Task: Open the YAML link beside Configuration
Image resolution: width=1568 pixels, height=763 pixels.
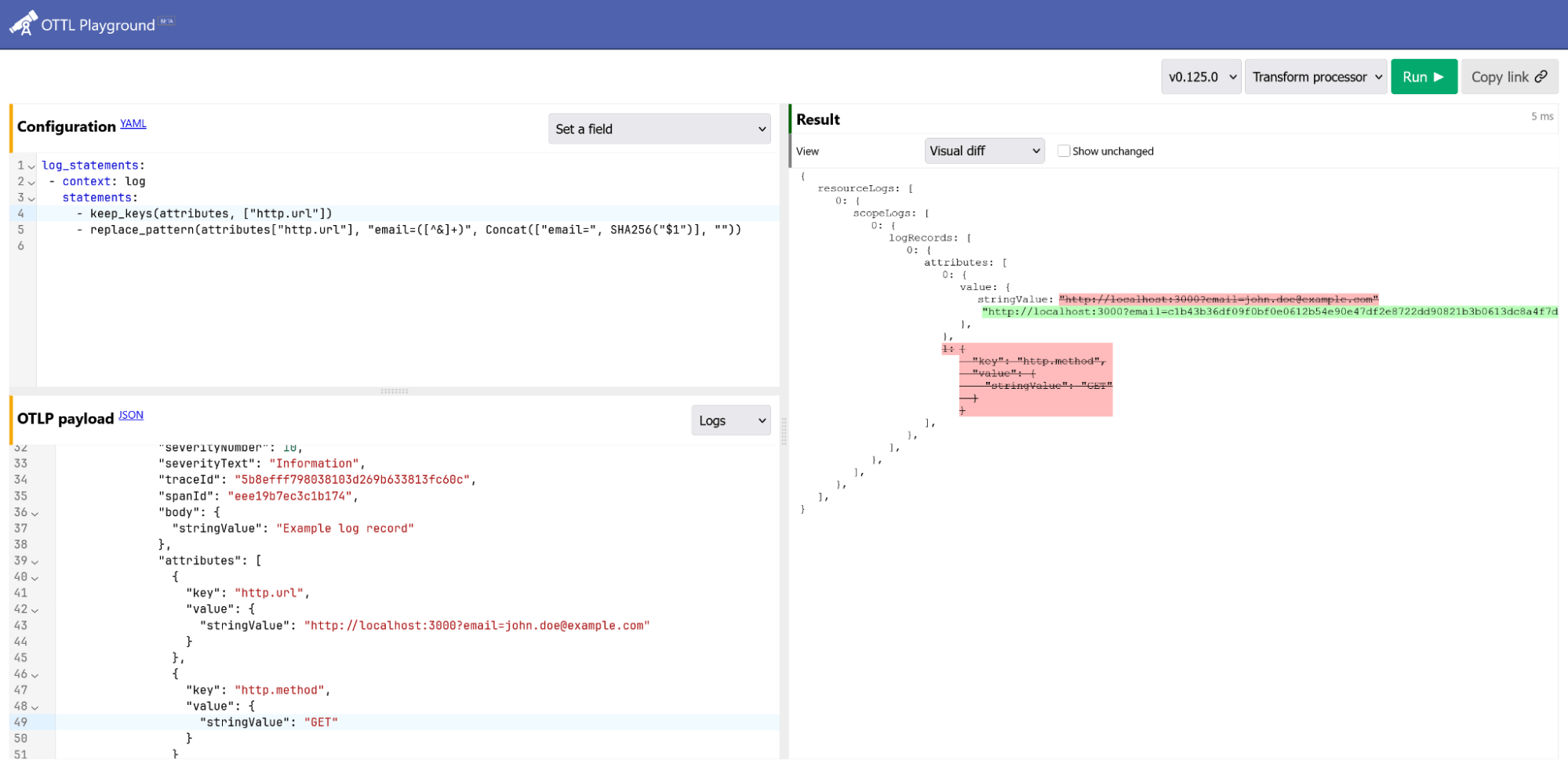Action: [133, 124]
